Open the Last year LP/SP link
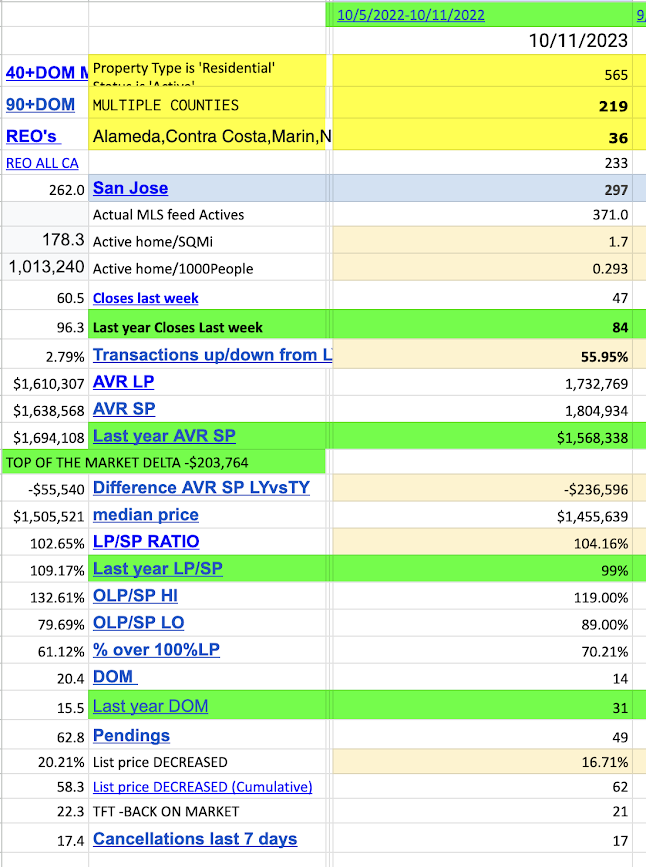This screenshot has height=867, width=646. coord(158,568)
